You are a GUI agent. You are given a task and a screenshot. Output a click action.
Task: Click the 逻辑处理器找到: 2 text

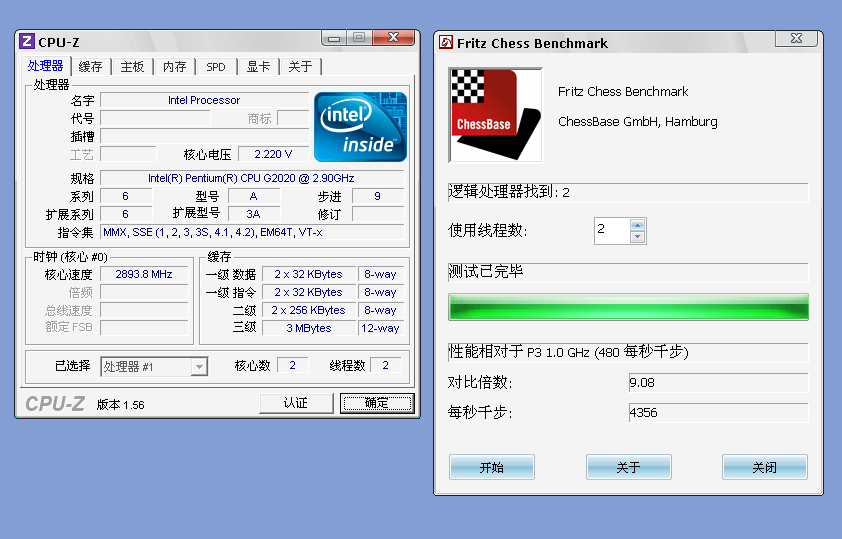[509, 192]
